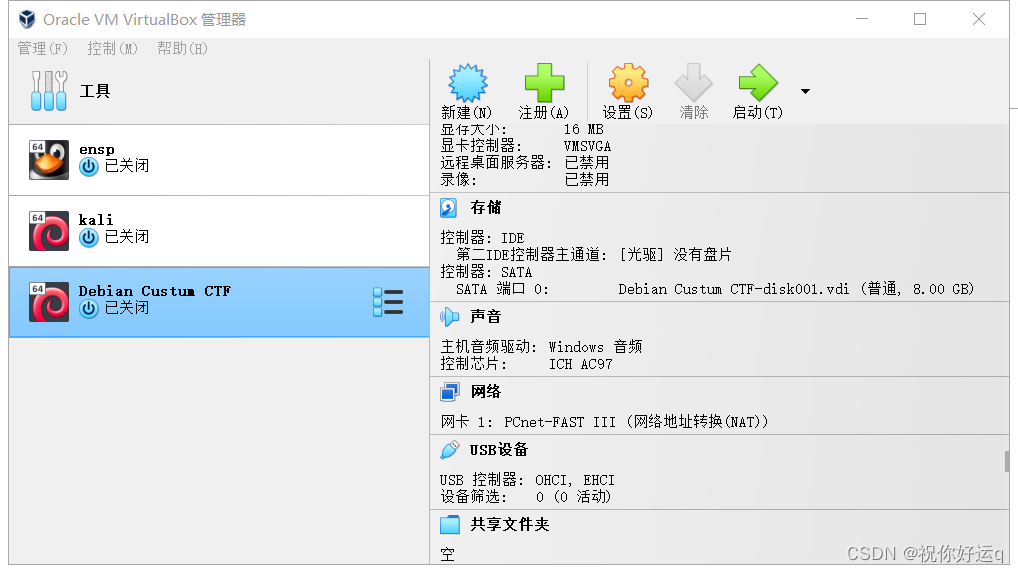Click the 注册(A) add VM icon

544,83
